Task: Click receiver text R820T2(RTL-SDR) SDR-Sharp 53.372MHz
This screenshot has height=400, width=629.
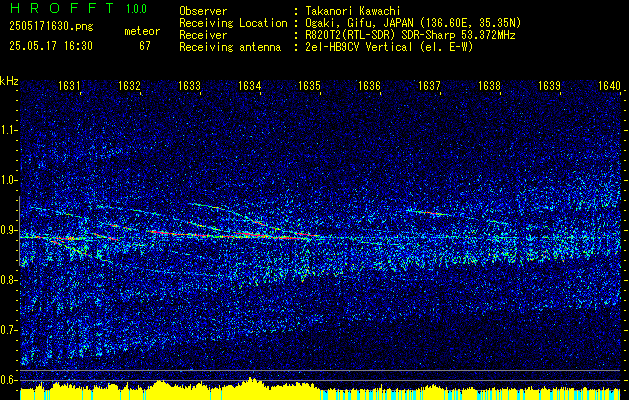Action: 411,35
